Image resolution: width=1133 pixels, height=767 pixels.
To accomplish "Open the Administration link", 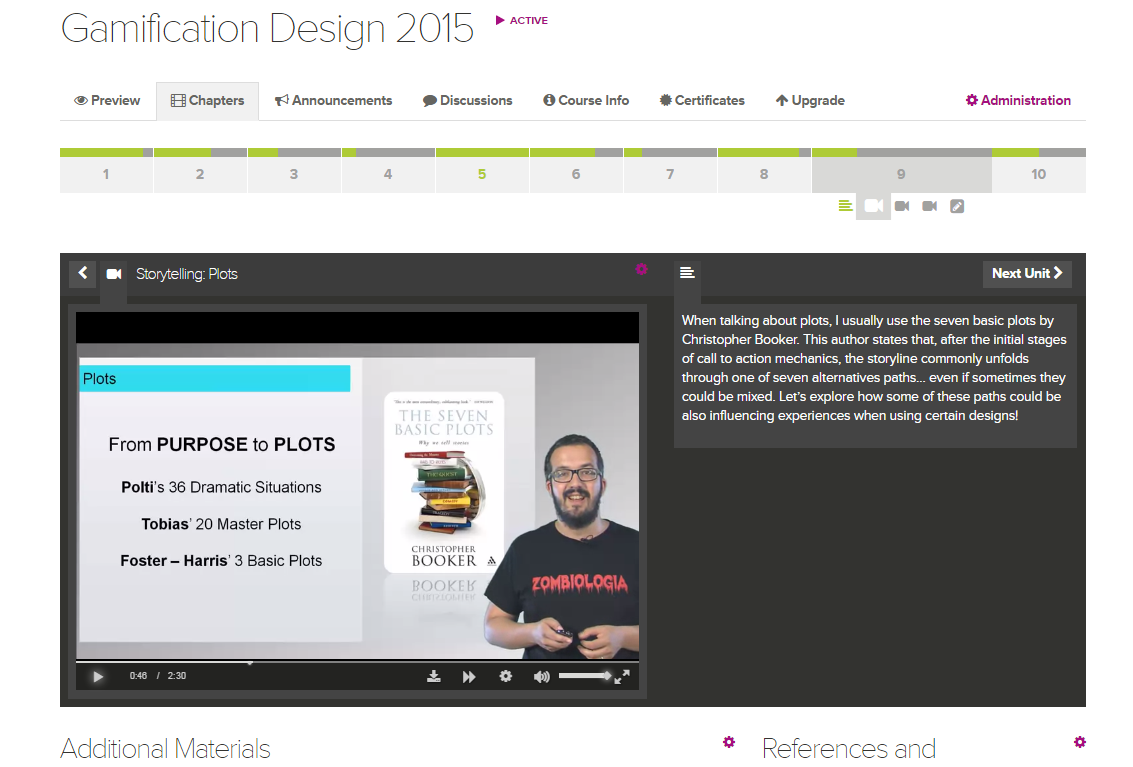I will (1018, 100).
